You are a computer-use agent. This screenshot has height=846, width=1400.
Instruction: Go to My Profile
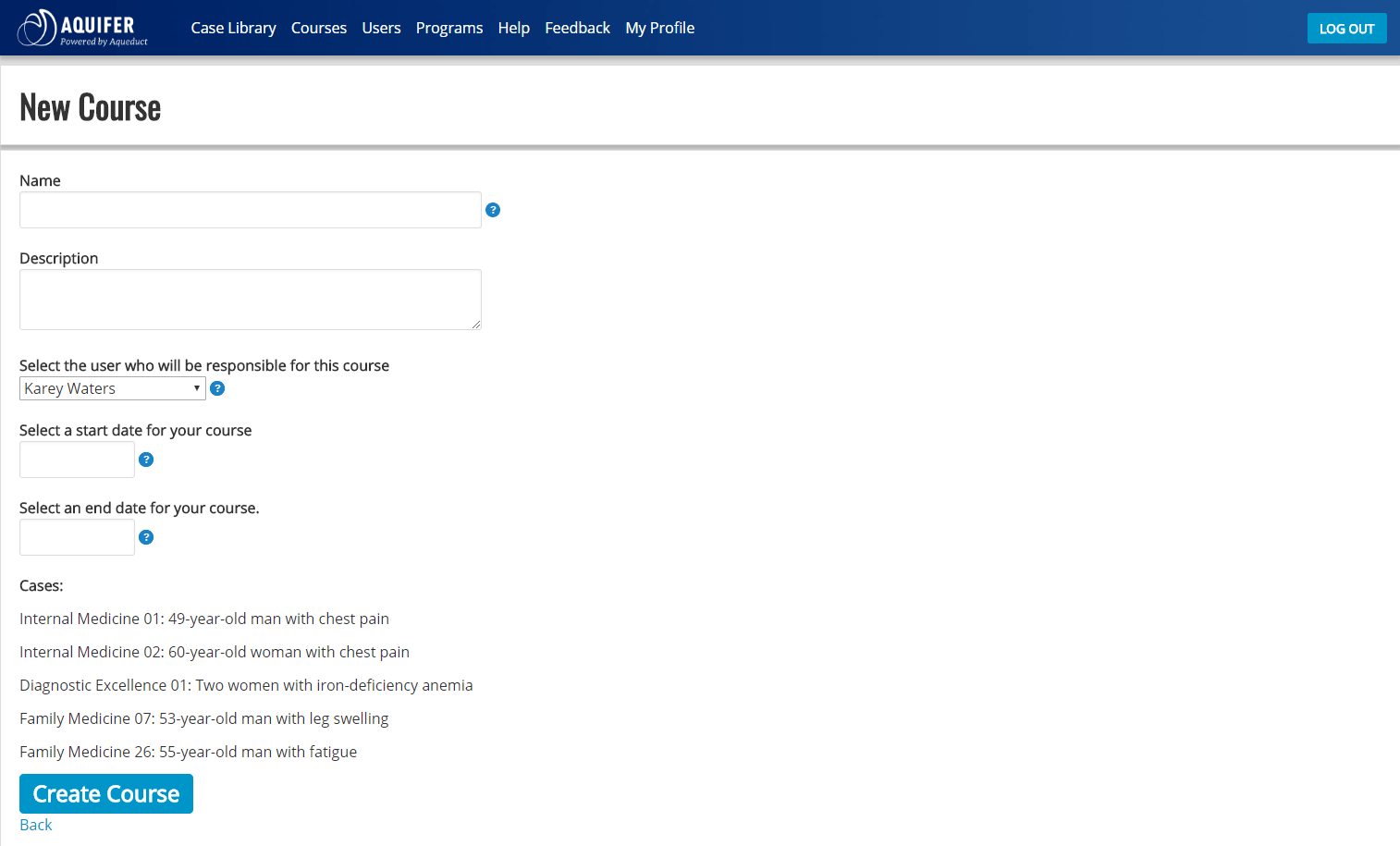(x=660, y=28)
